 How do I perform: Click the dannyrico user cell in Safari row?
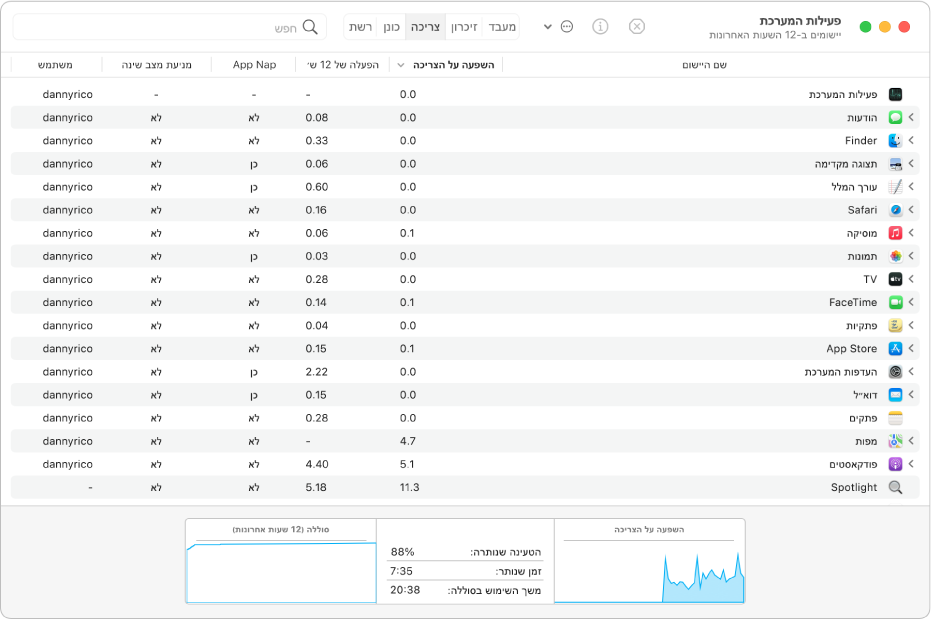point(68,210)
